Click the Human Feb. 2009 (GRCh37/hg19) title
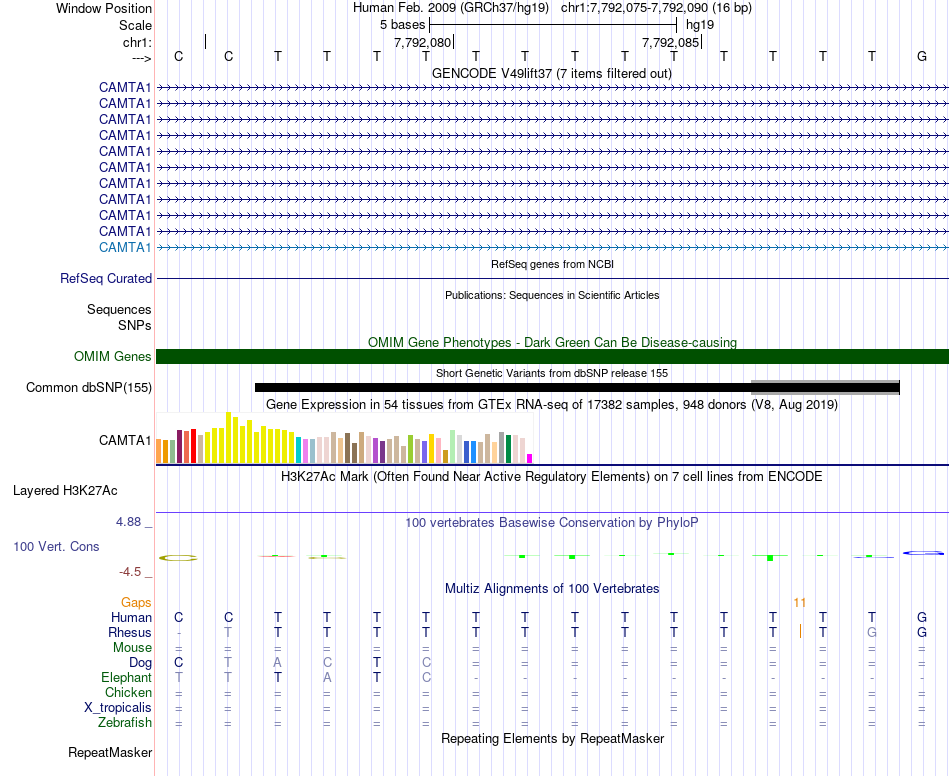 click(x=451, y=8)
